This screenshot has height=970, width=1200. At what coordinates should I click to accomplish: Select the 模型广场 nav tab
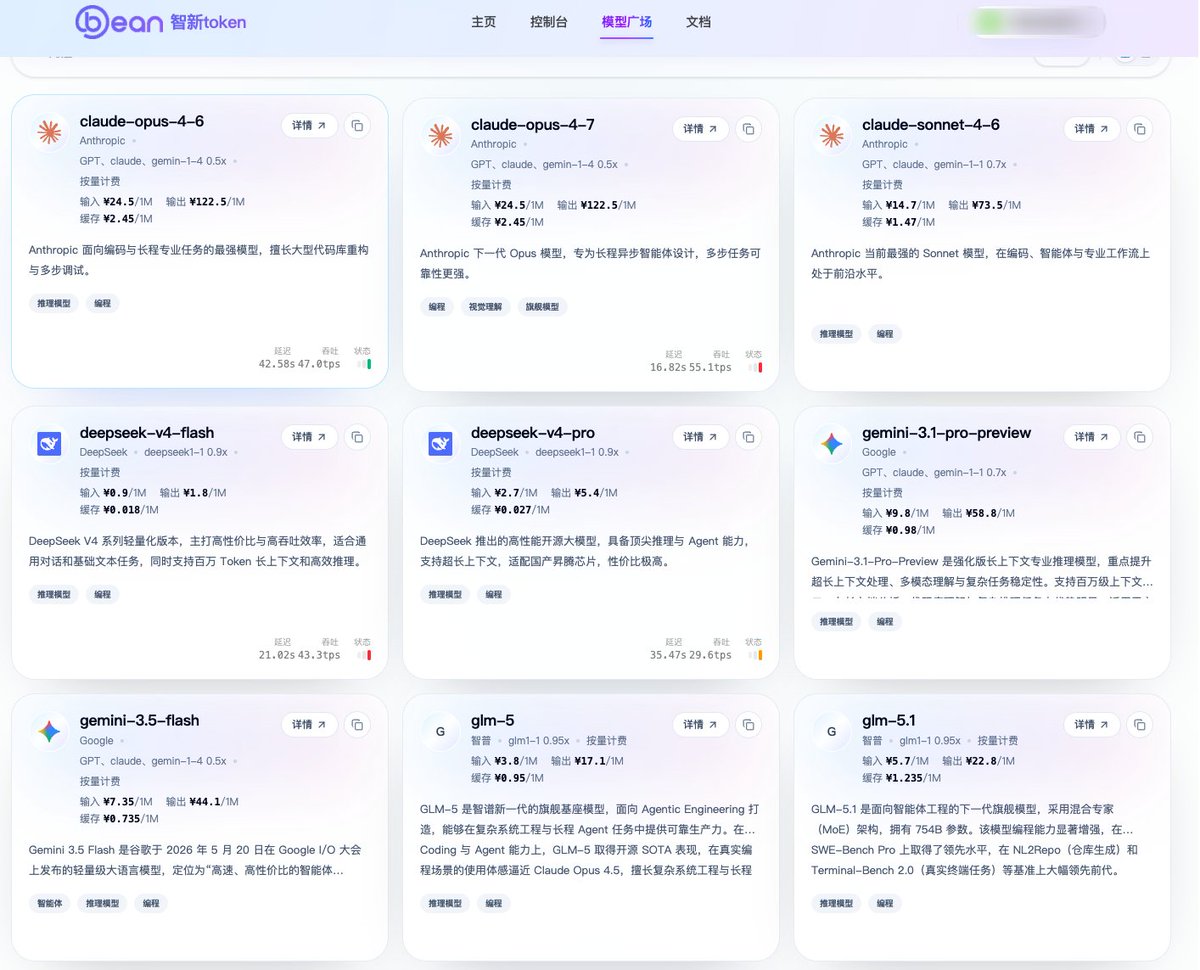coord(627,22)
